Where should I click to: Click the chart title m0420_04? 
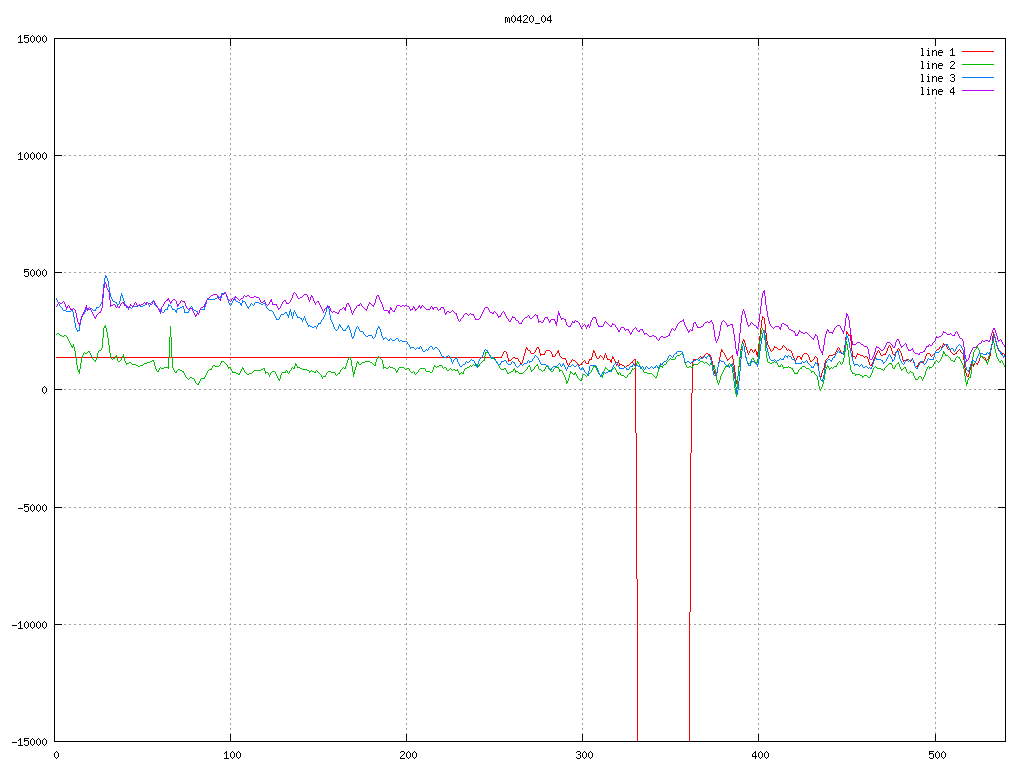(x=528, y=19)
